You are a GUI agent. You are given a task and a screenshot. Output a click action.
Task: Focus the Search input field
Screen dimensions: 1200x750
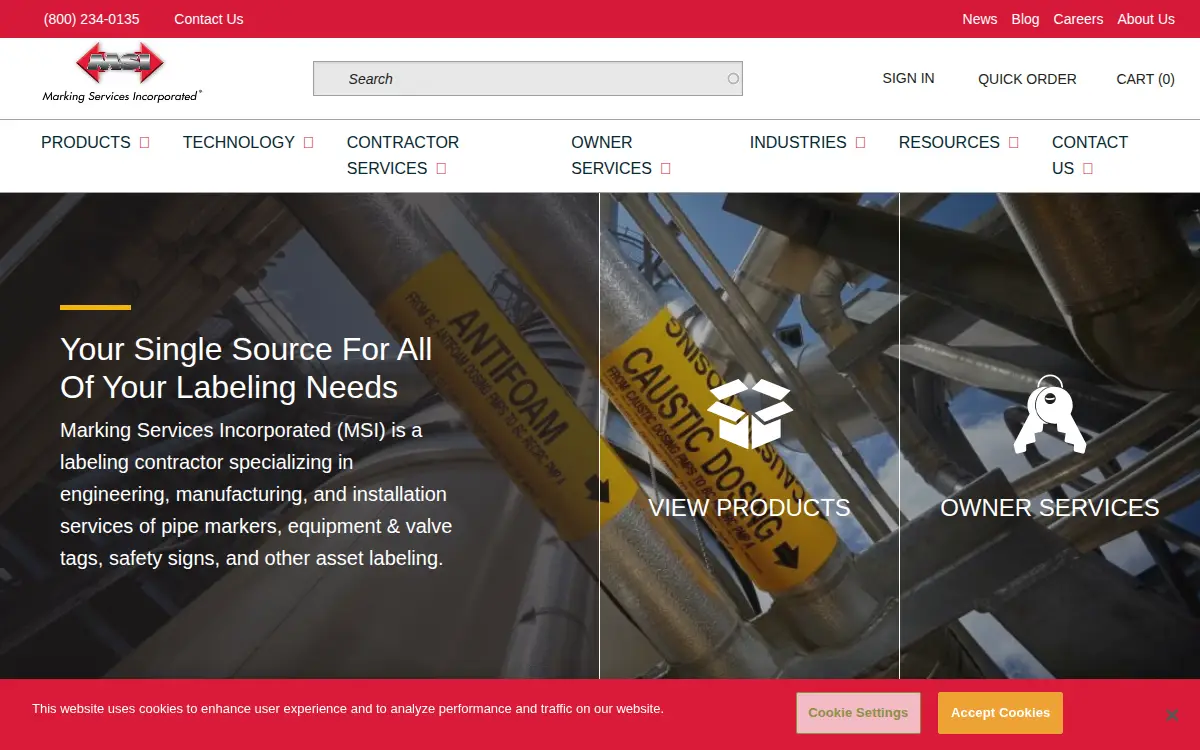coord(528,79)
